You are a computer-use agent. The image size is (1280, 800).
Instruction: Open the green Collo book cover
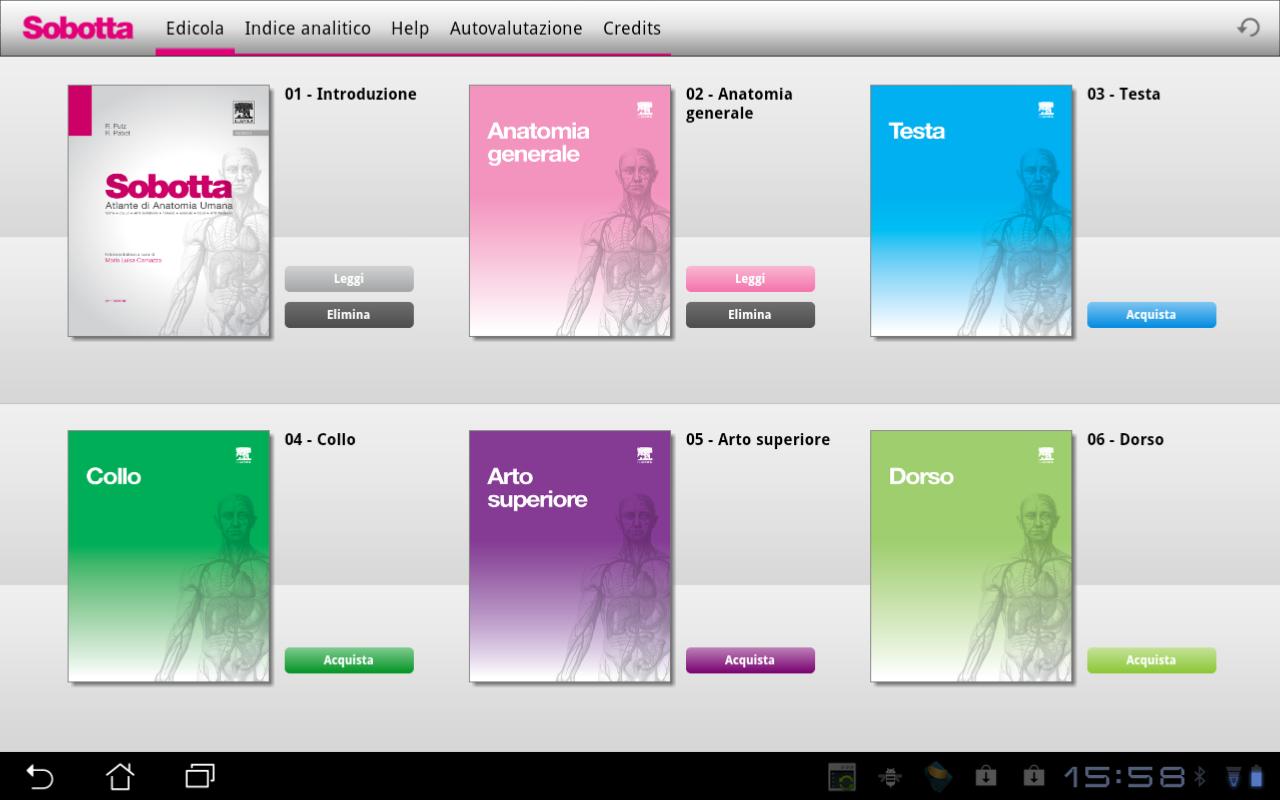[169, 556]
